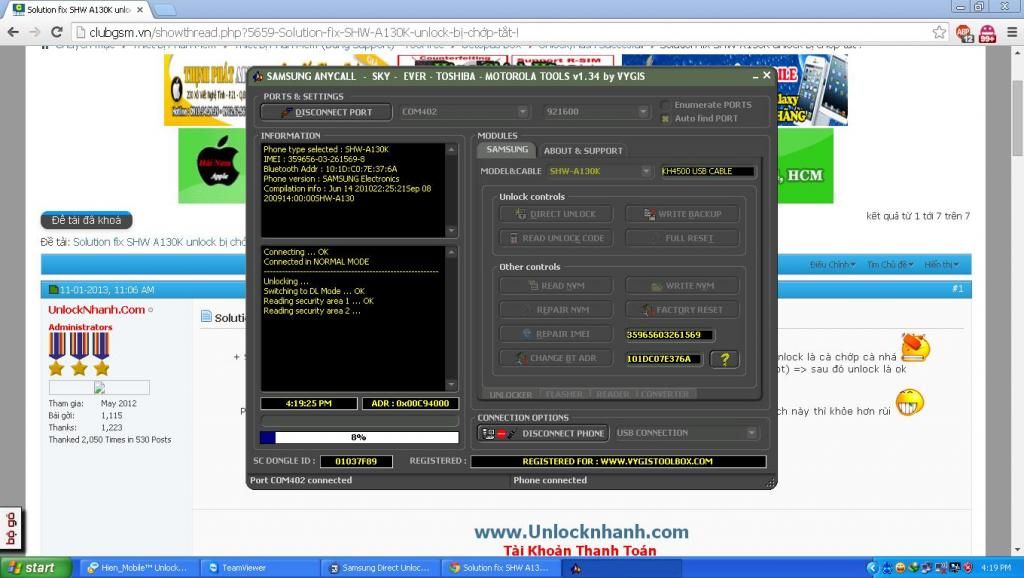Open the Điều Chỉnh dropdown menu

click(x=831, y=265)
